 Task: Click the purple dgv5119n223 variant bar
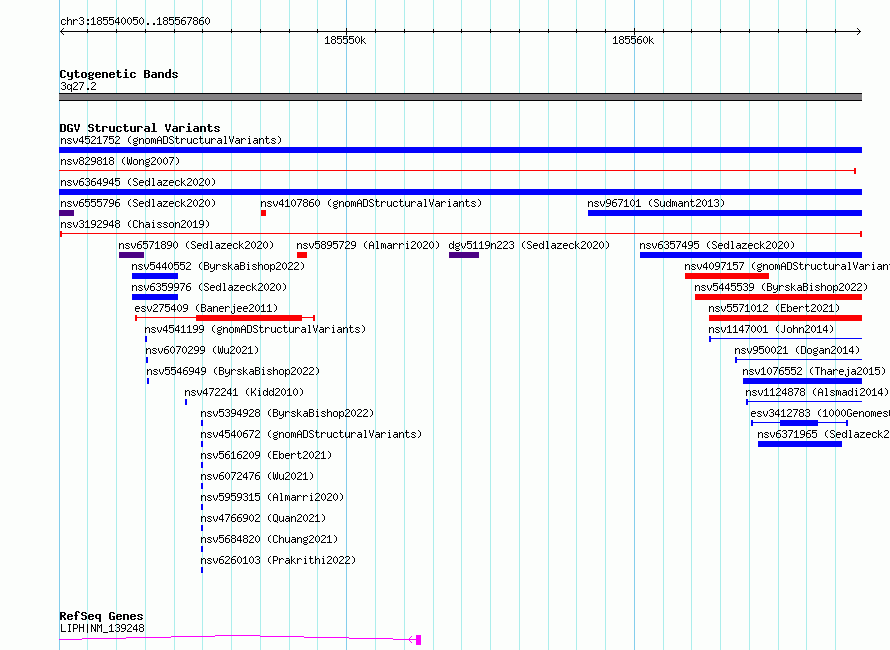click(464, 255)
